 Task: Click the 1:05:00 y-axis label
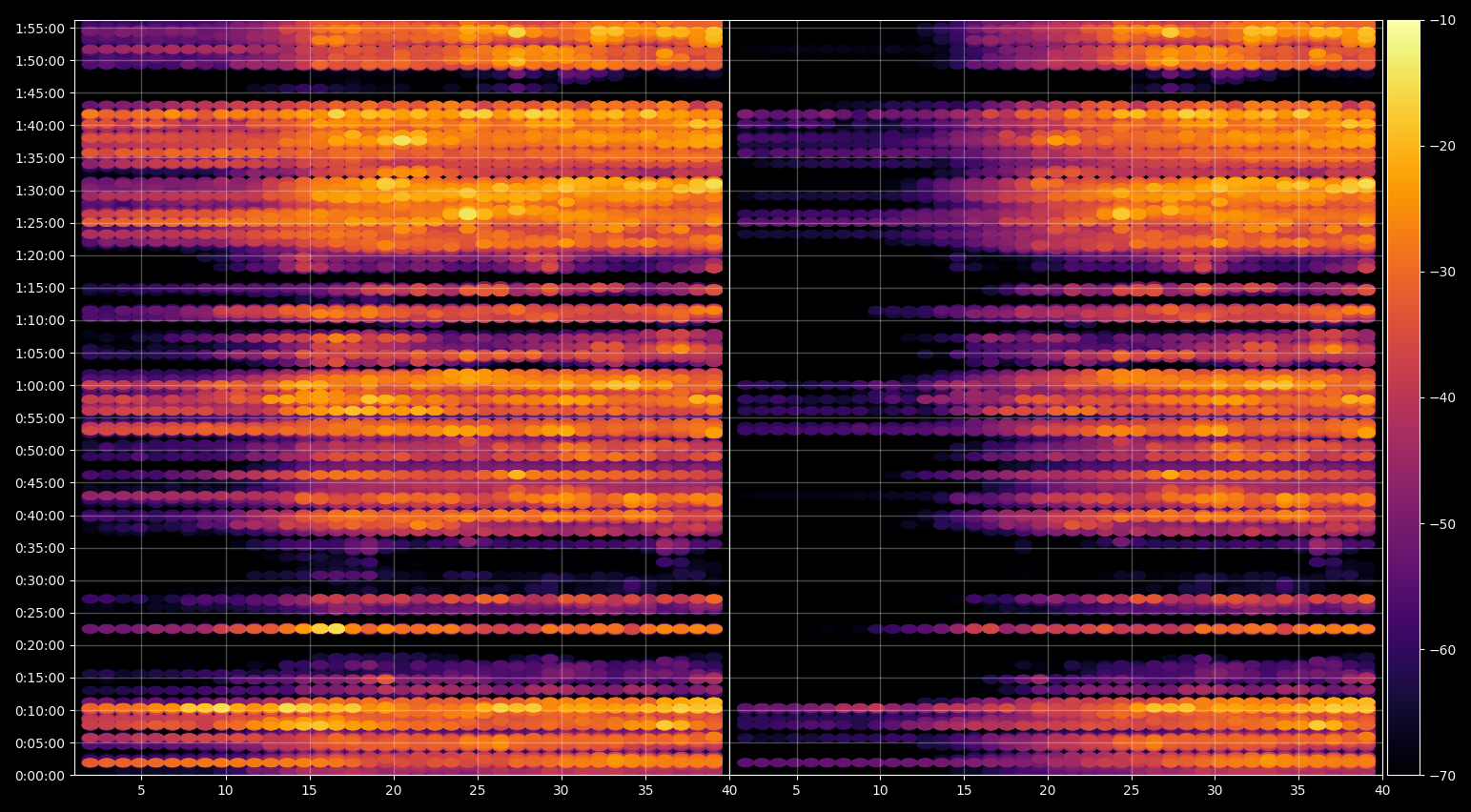(x=40, y=354)
